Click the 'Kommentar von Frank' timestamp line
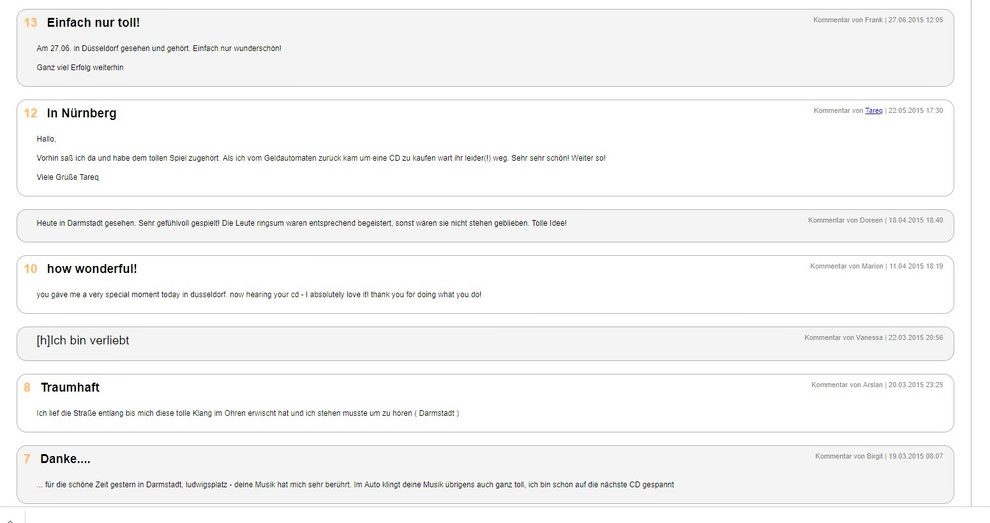 pyautogui.click(x=878, y=20)
